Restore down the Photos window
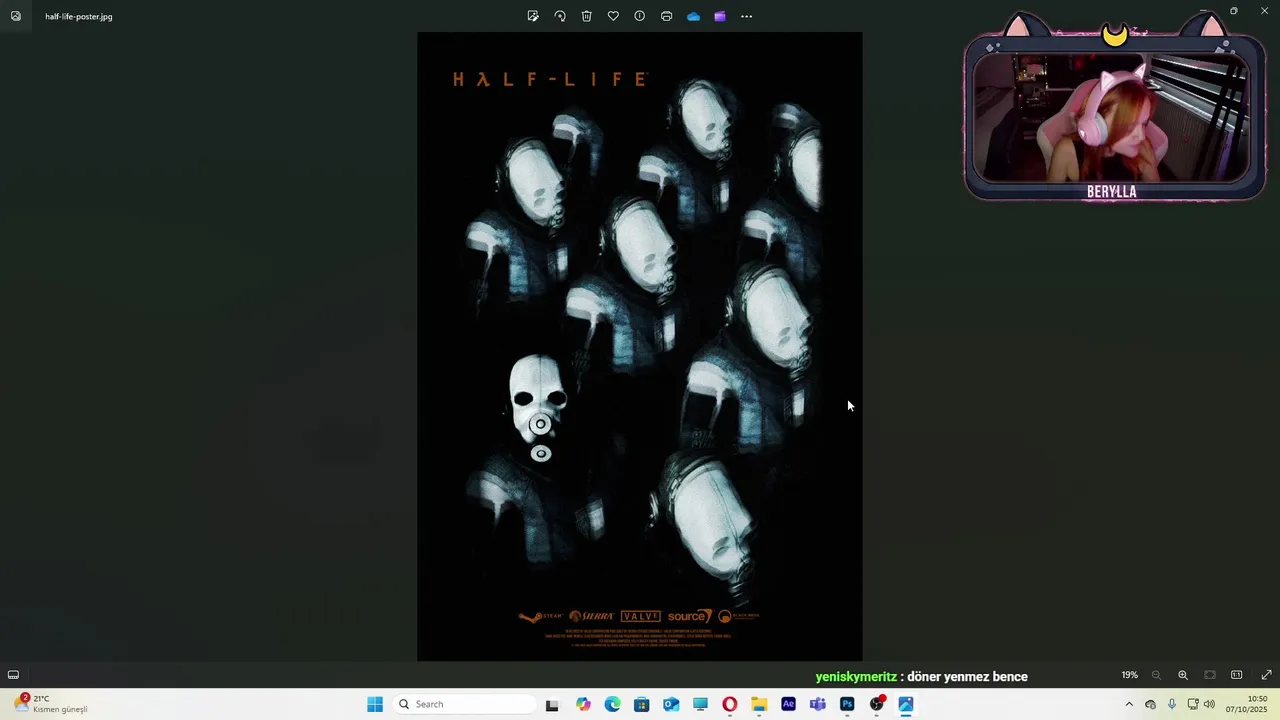 coord(1234,11)
